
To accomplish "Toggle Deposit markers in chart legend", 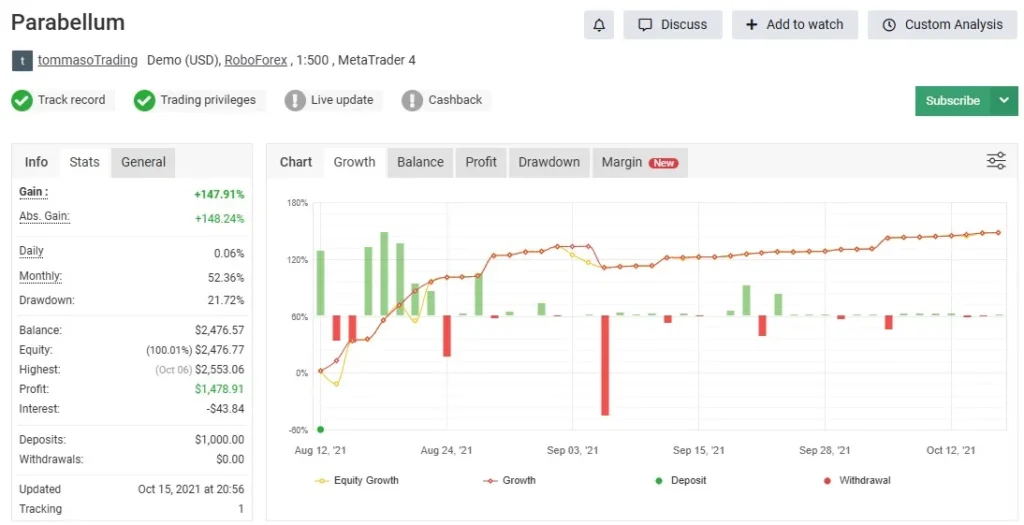I will point(679,481).
